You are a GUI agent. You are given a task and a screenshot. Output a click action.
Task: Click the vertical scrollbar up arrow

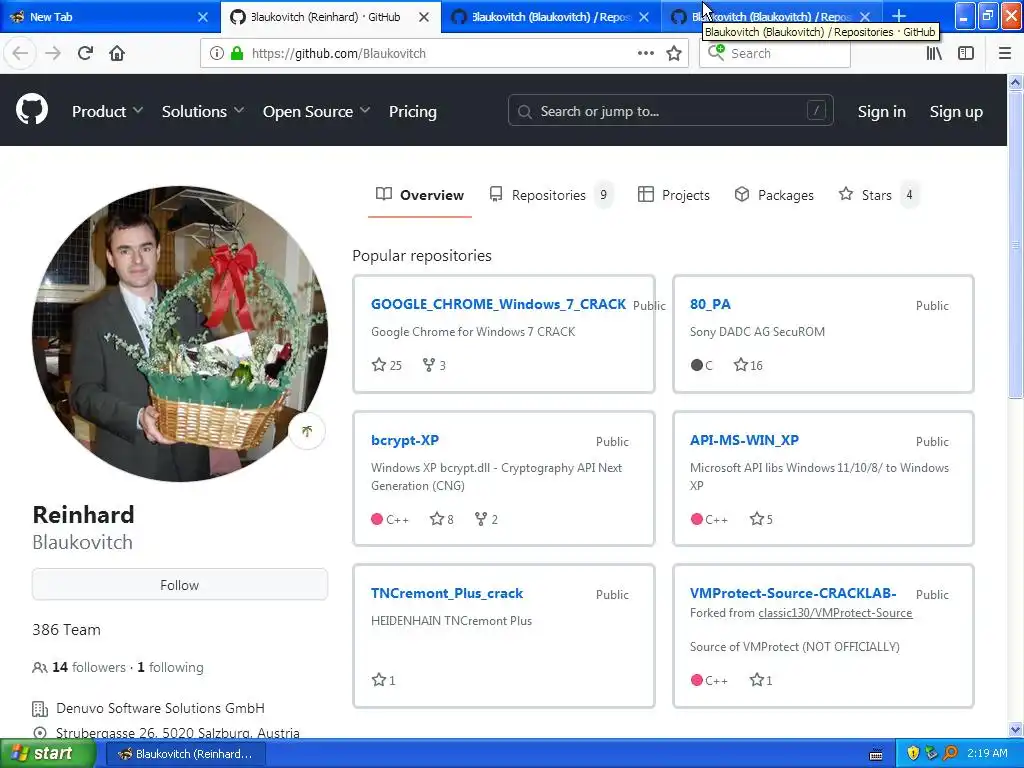pos(1015,82)
